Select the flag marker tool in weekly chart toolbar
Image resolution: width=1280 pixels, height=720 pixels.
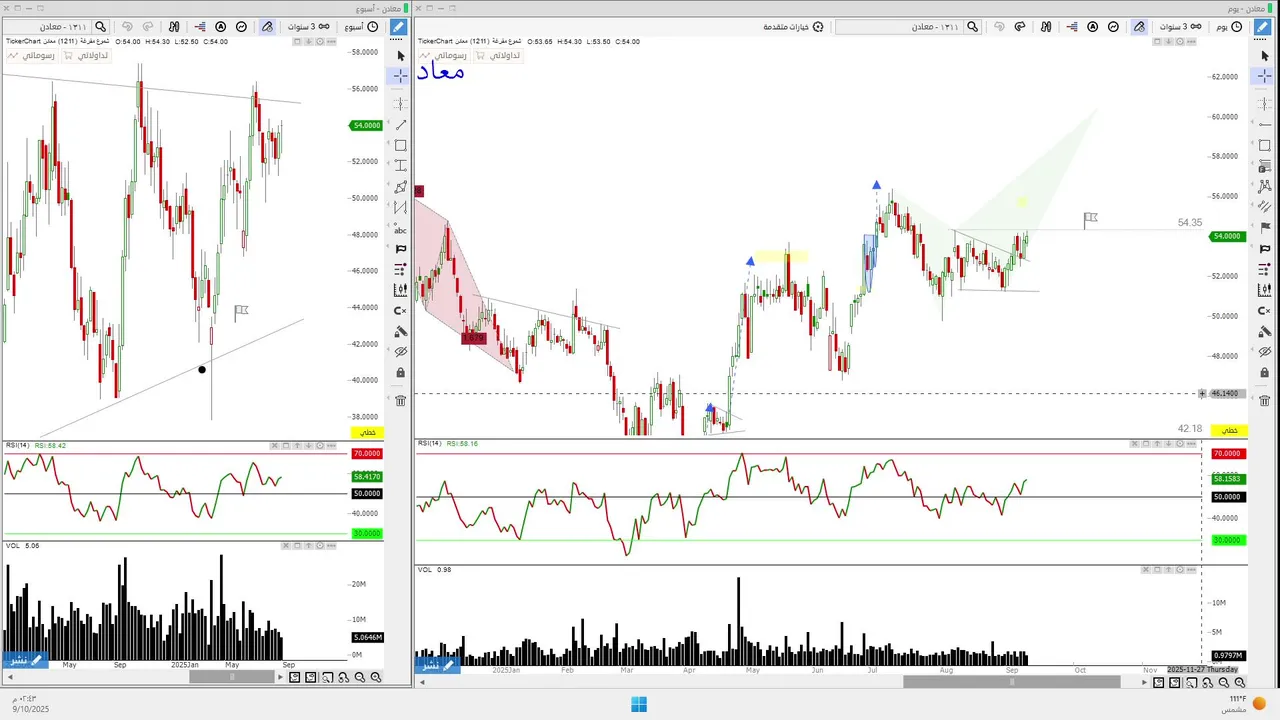401,249
